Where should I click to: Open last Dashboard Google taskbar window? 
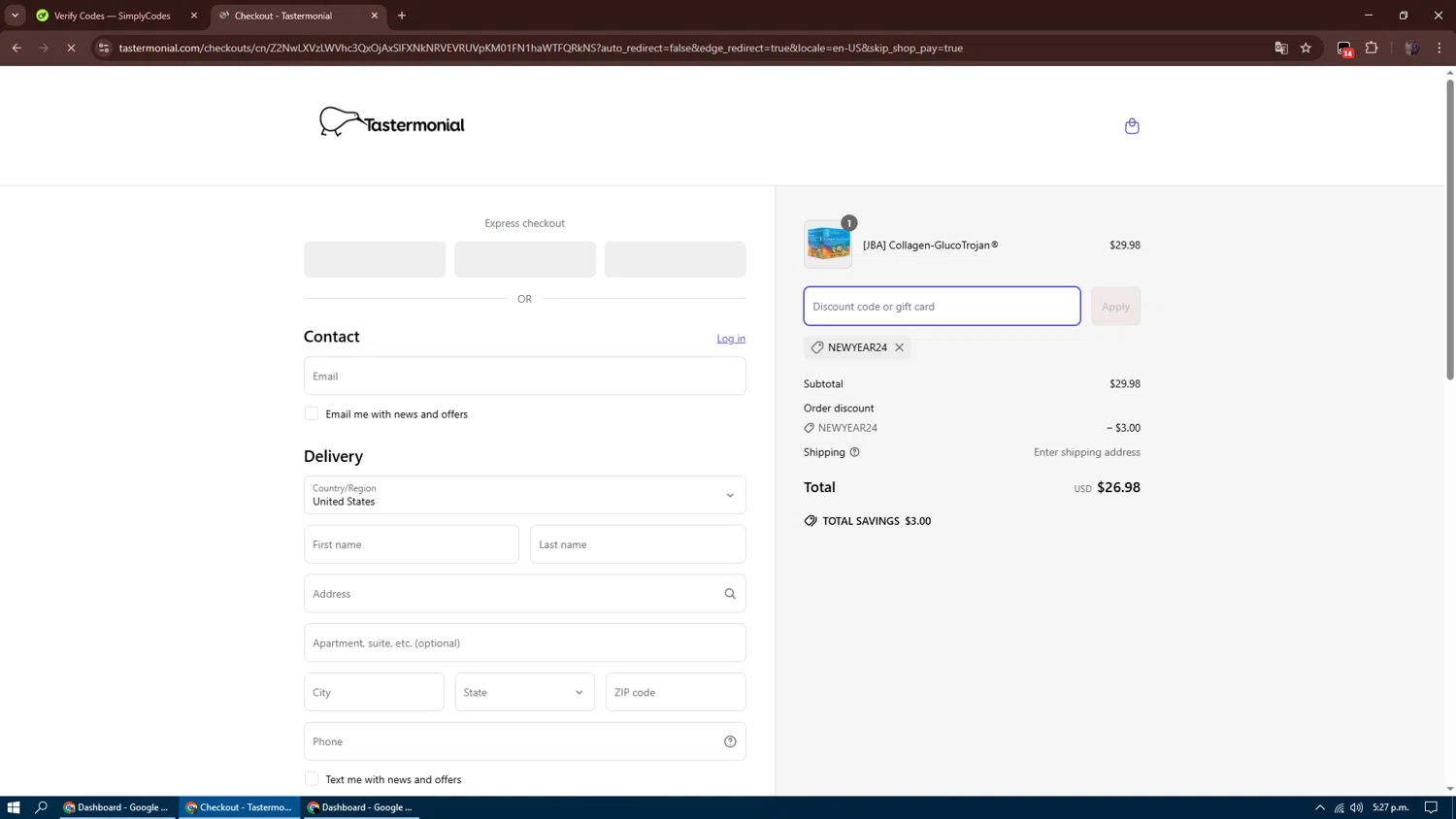pyautogui.click(x=361, y=807)
